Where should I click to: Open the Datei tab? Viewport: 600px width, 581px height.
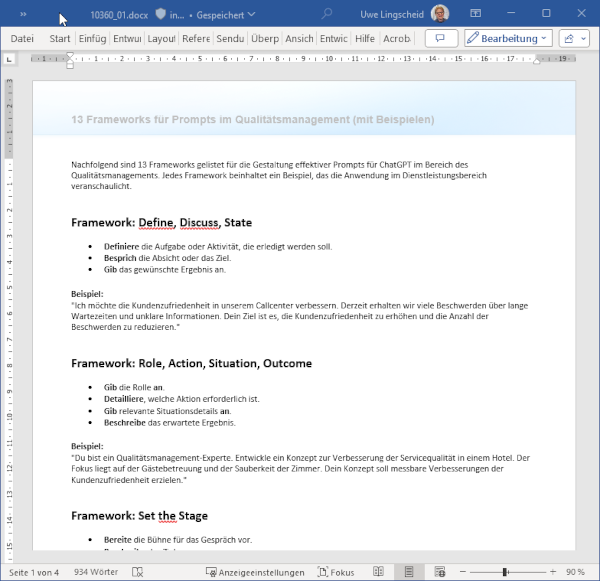point(22,38)
